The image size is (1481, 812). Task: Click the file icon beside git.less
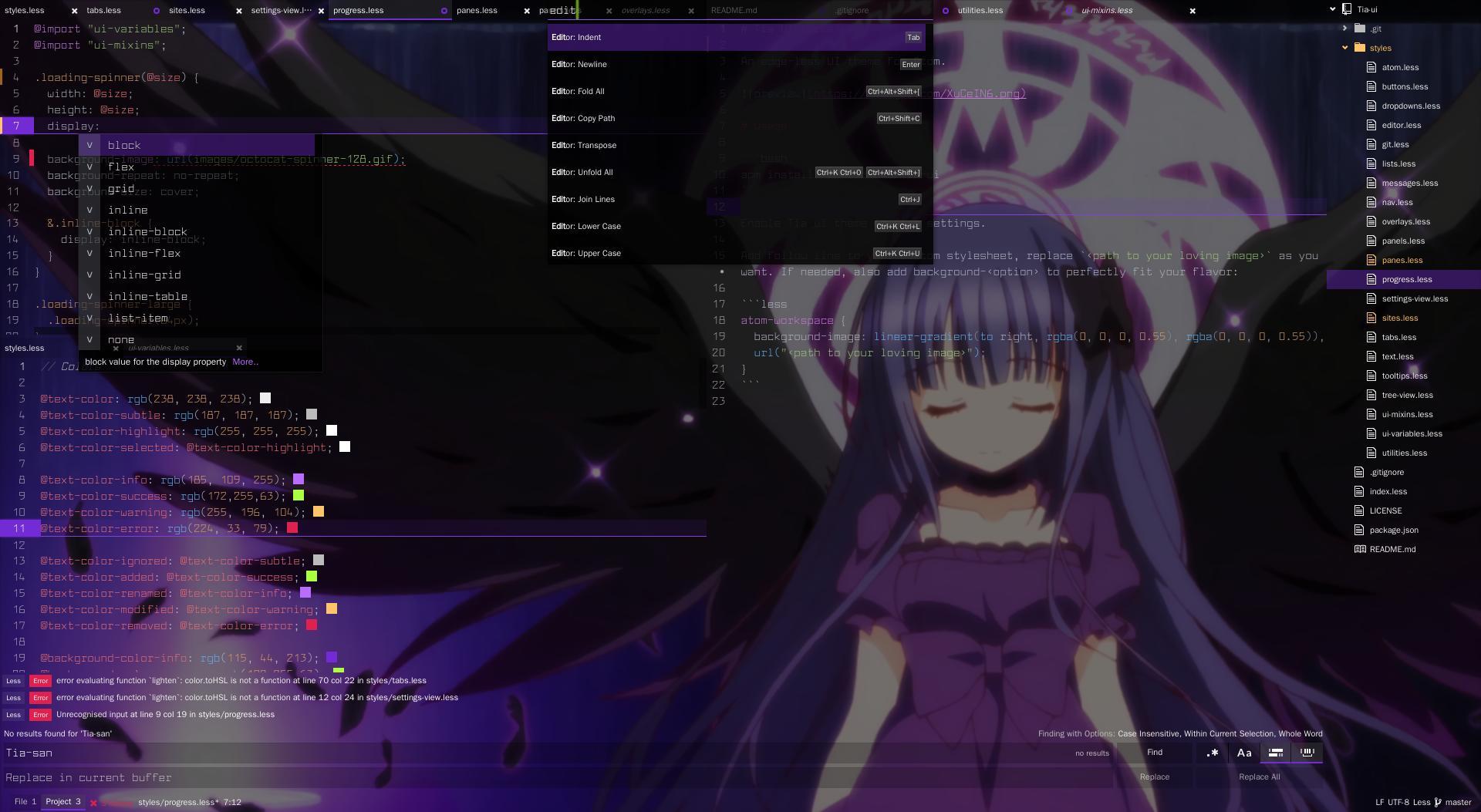[x=1371, y=144]
